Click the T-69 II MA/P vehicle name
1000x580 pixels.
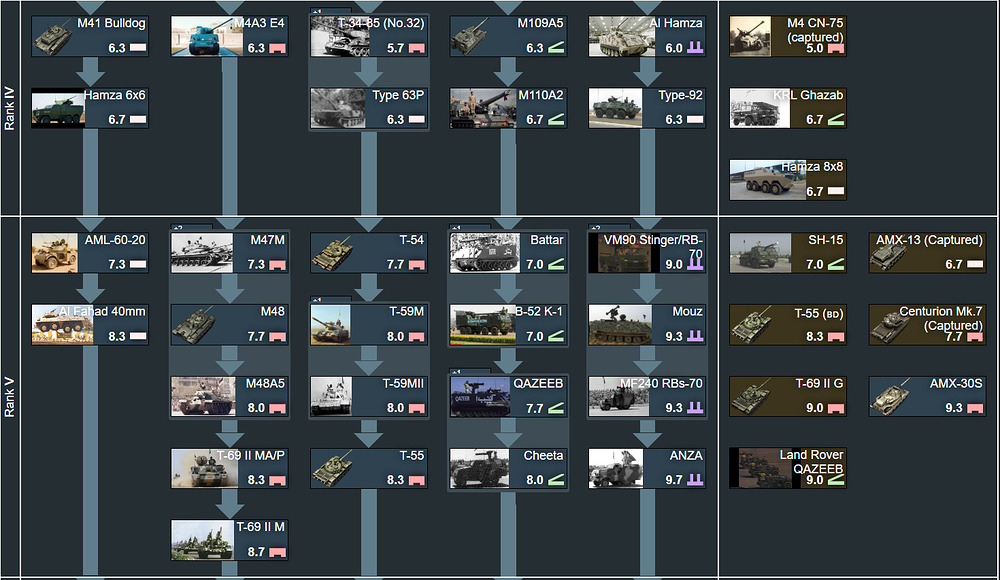tap(251, 456)
